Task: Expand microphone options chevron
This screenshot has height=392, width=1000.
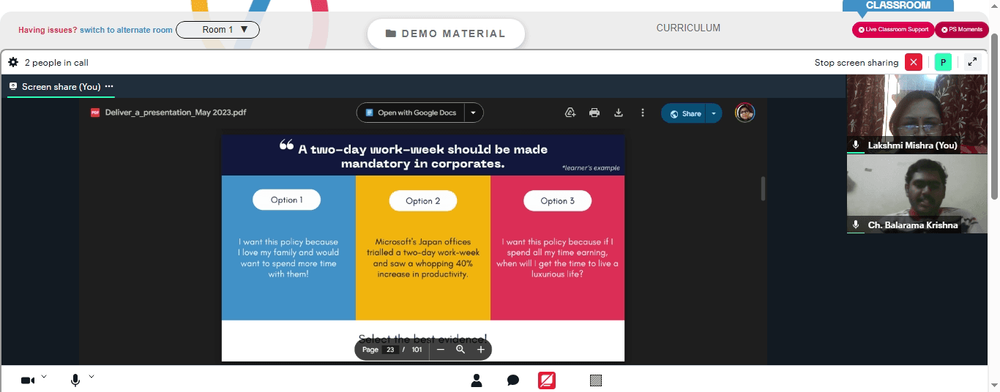Action: click(91, 377)
